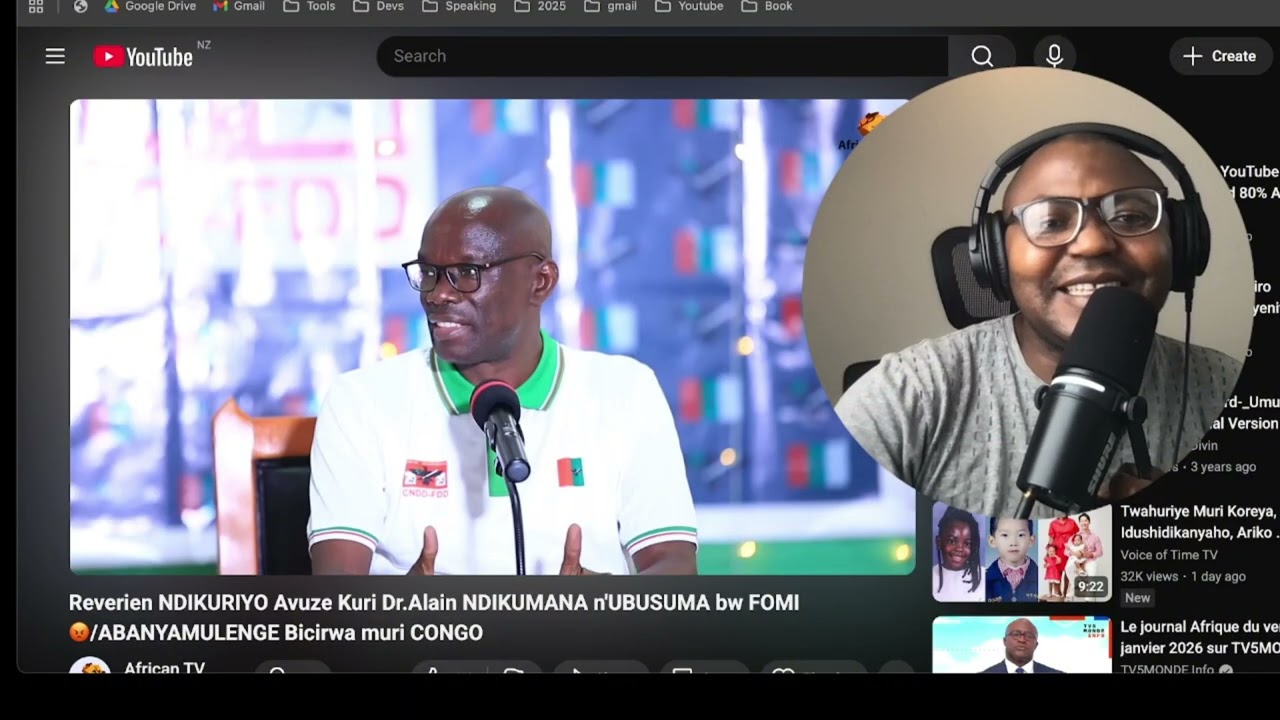Click the main video player

(492, 337)
